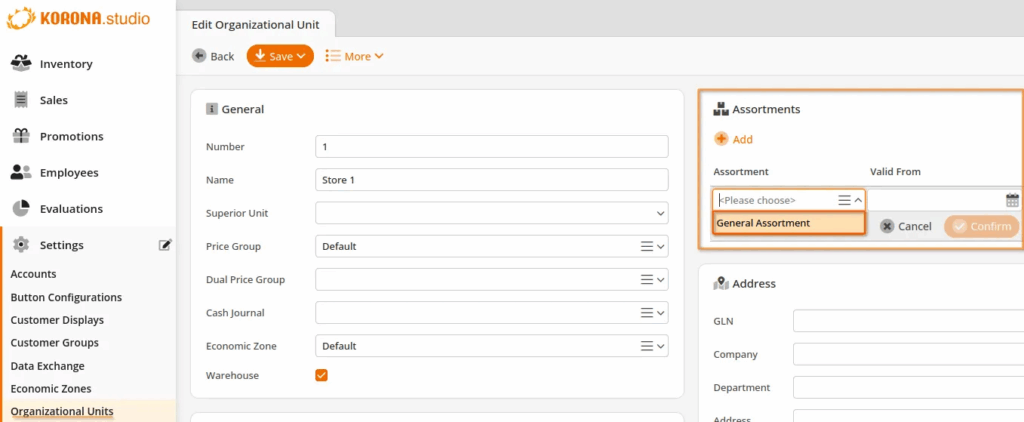Open Inventory via its box icon
Image resolution: width=1024 pixels, height=422 pixels.
coord(22,63)
